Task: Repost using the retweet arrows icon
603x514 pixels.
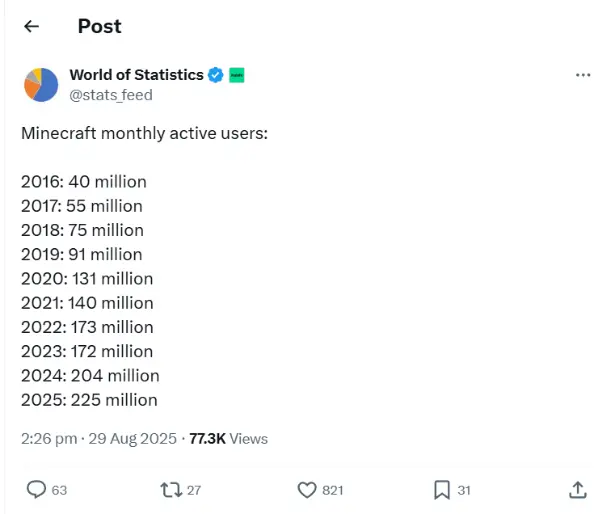Action: 171,489
